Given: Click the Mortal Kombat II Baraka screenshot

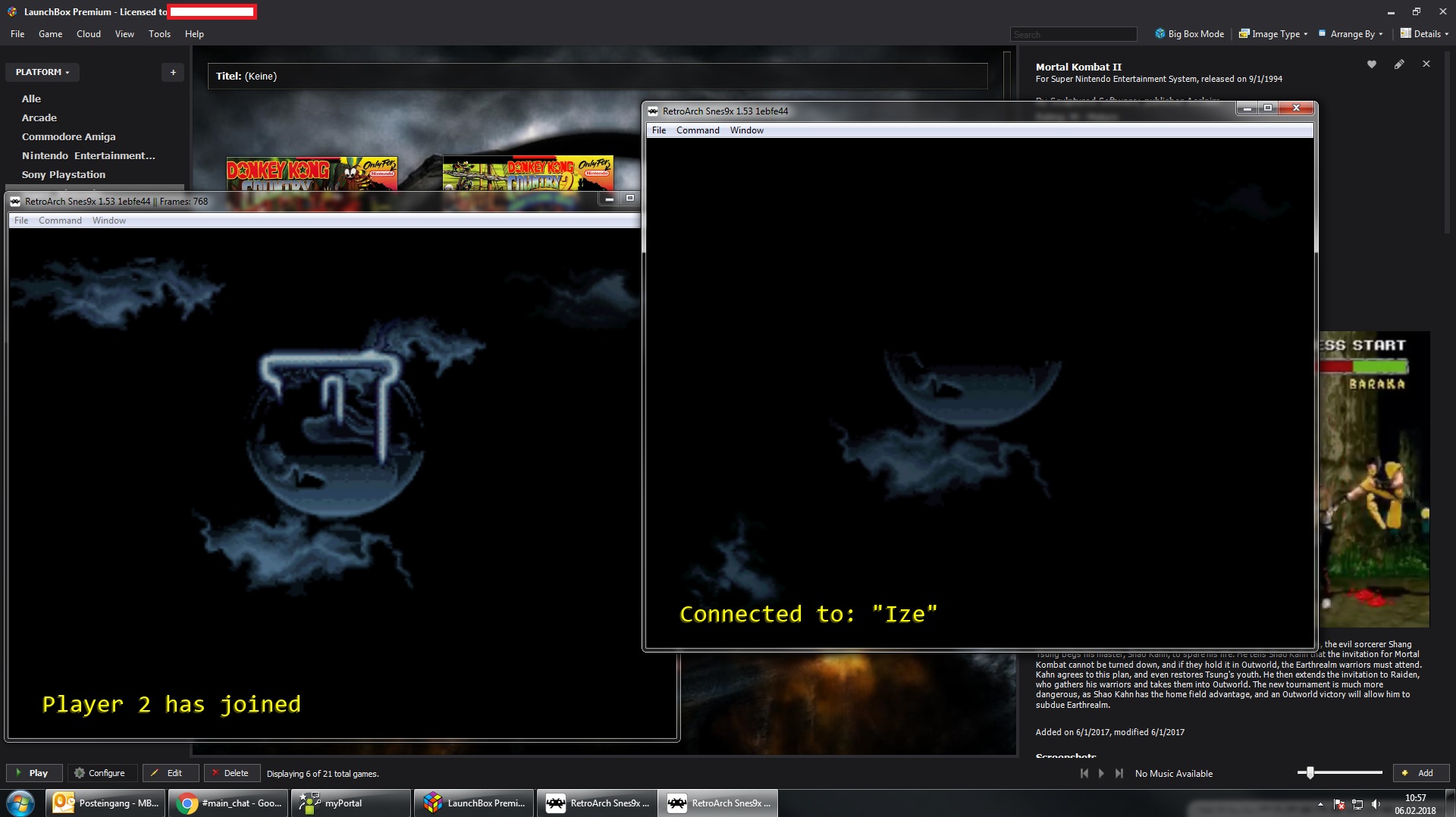Looking at the screenshot, I should click(1374, 479).
